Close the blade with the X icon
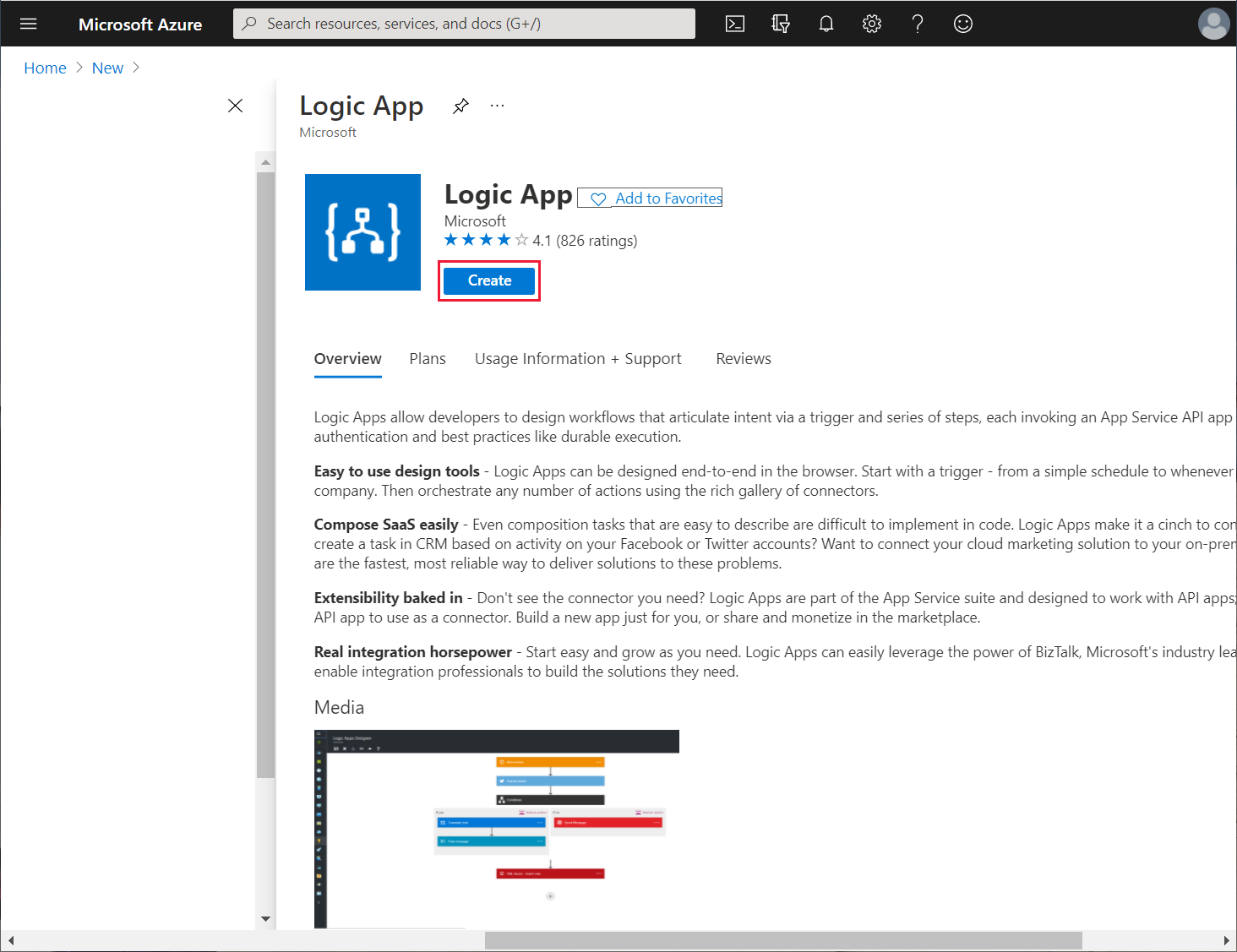Screen dimensions: 1237x952 [x=236, y=106]
